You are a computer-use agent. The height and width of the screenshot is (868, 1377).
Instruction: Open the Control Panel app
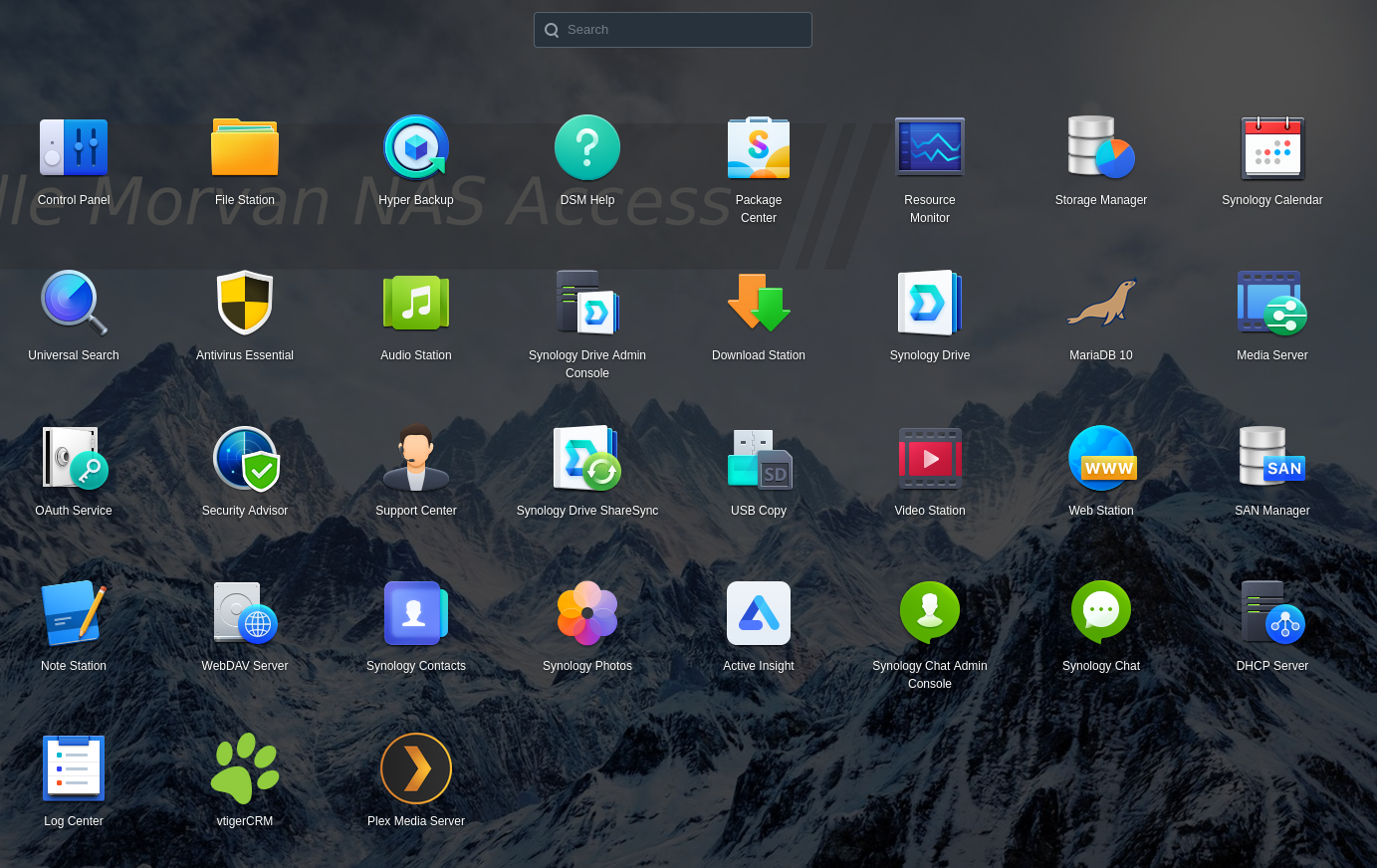(74, 147)
